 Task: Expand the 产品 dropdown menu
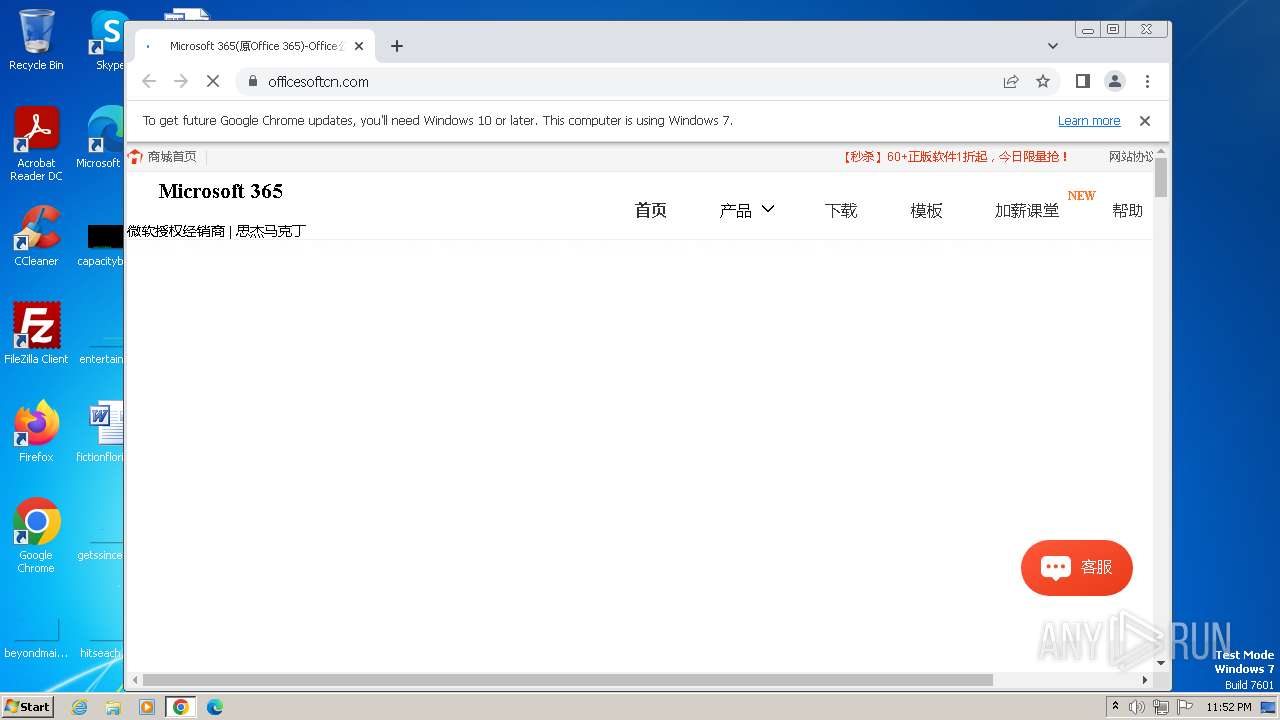point(747,210)
